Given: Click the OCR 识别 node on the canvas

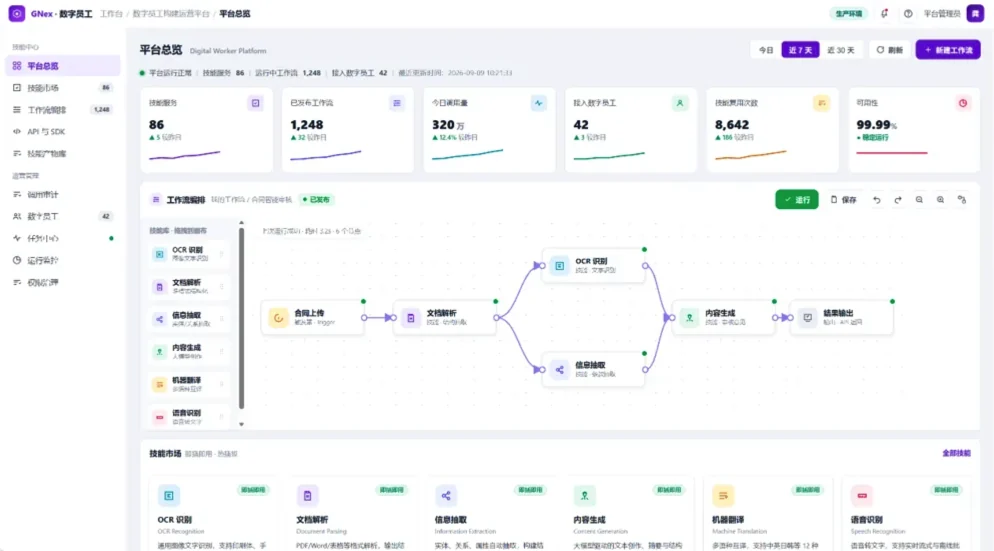Looking at the screenshot, I should [x=593, y=266].
